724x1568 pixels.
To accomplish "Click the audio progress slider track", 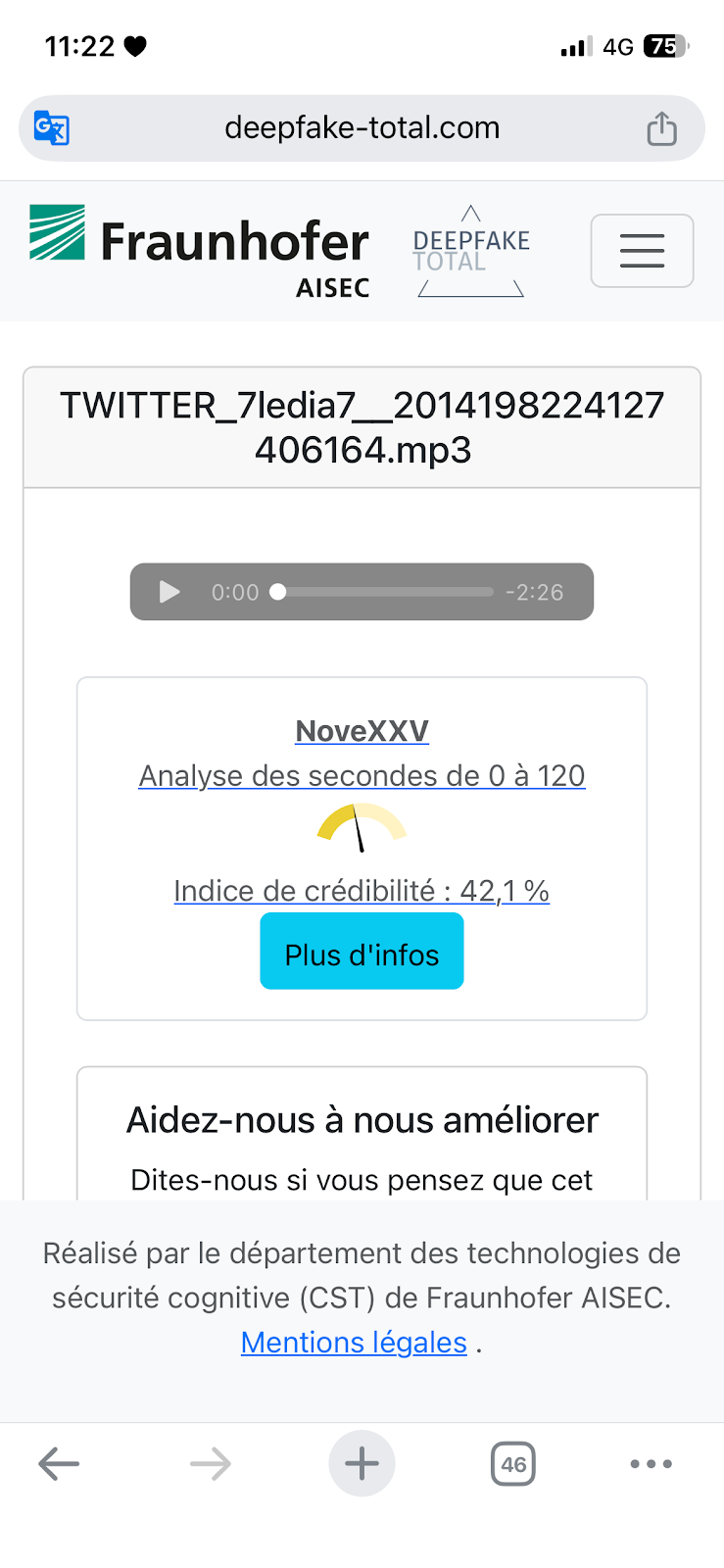I will coord(385,592).
